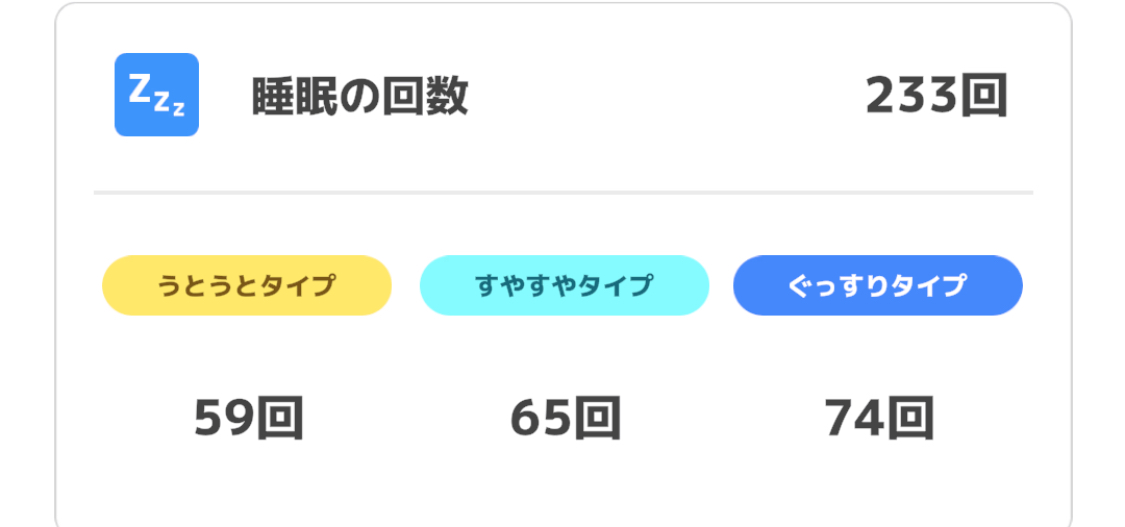1125x527 pixels.
Task: Click the 74回 slumbering count
Action: tap(879, 418)
